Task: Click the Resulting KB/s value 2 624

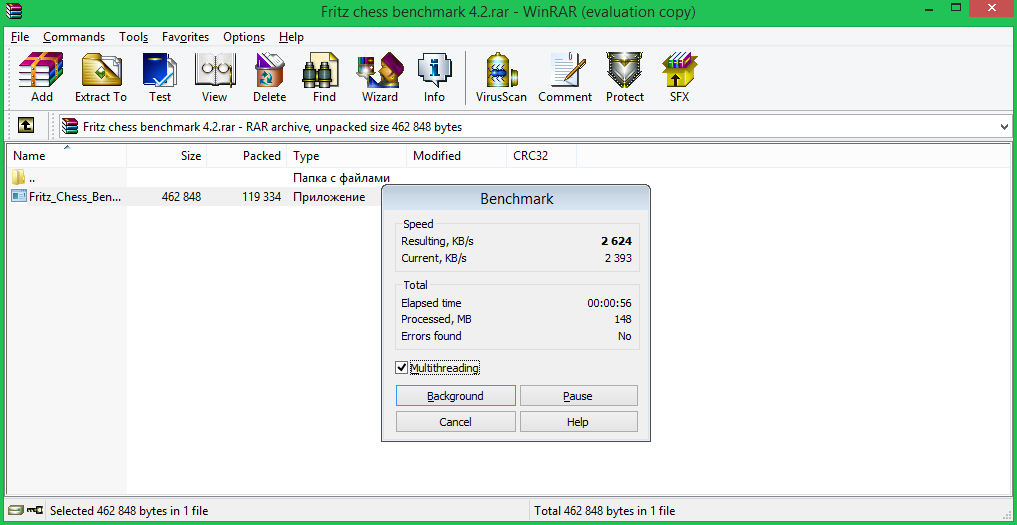Action: point(616,241)
